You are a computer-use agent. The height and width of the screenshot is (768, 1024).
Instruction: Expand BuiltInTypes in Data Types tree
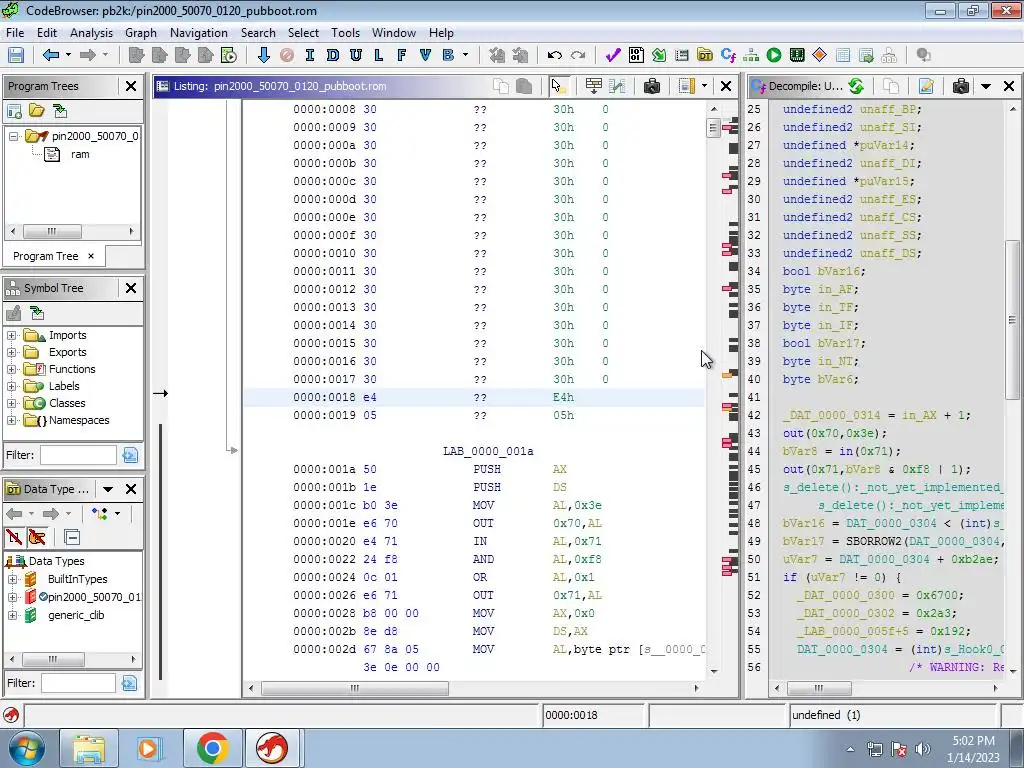12,579
